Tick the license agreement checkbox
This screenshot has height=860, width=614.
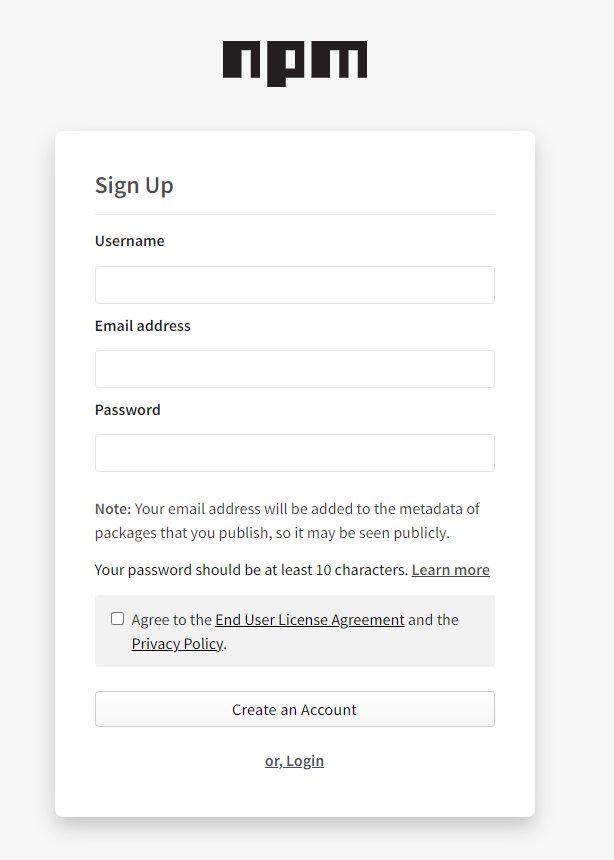coord(118,619)
